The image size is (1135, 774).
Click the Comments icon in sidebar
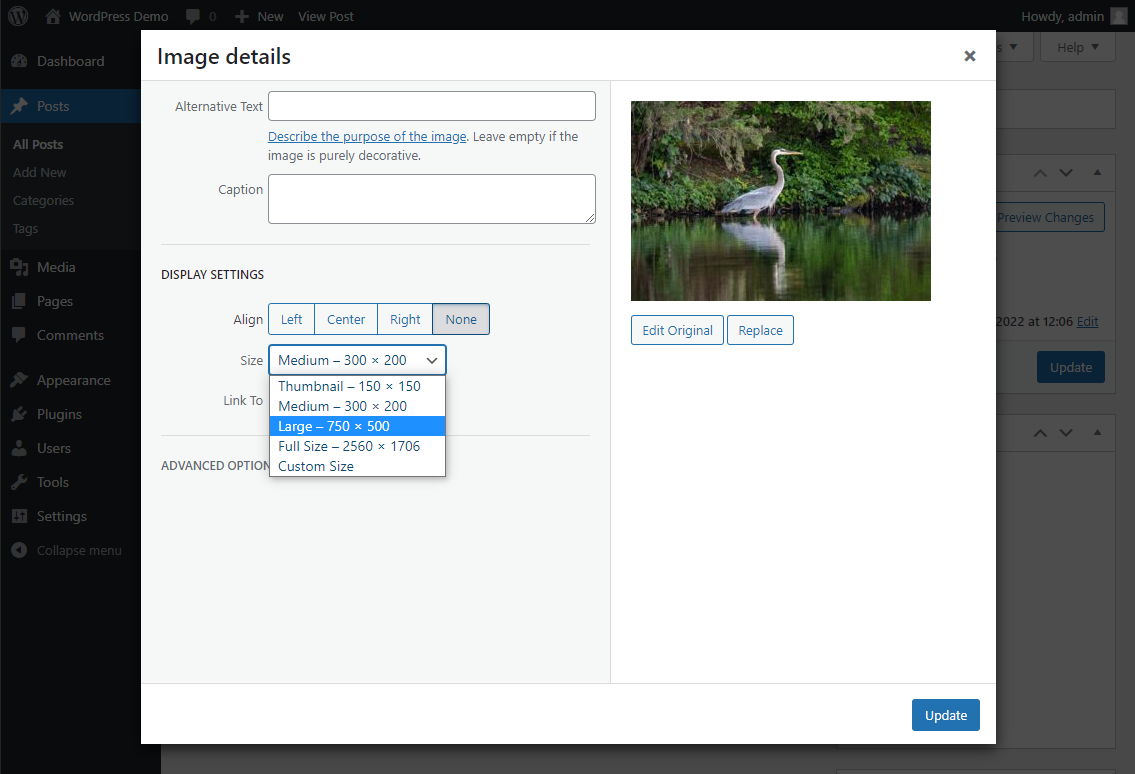click(x=20, y=335)
